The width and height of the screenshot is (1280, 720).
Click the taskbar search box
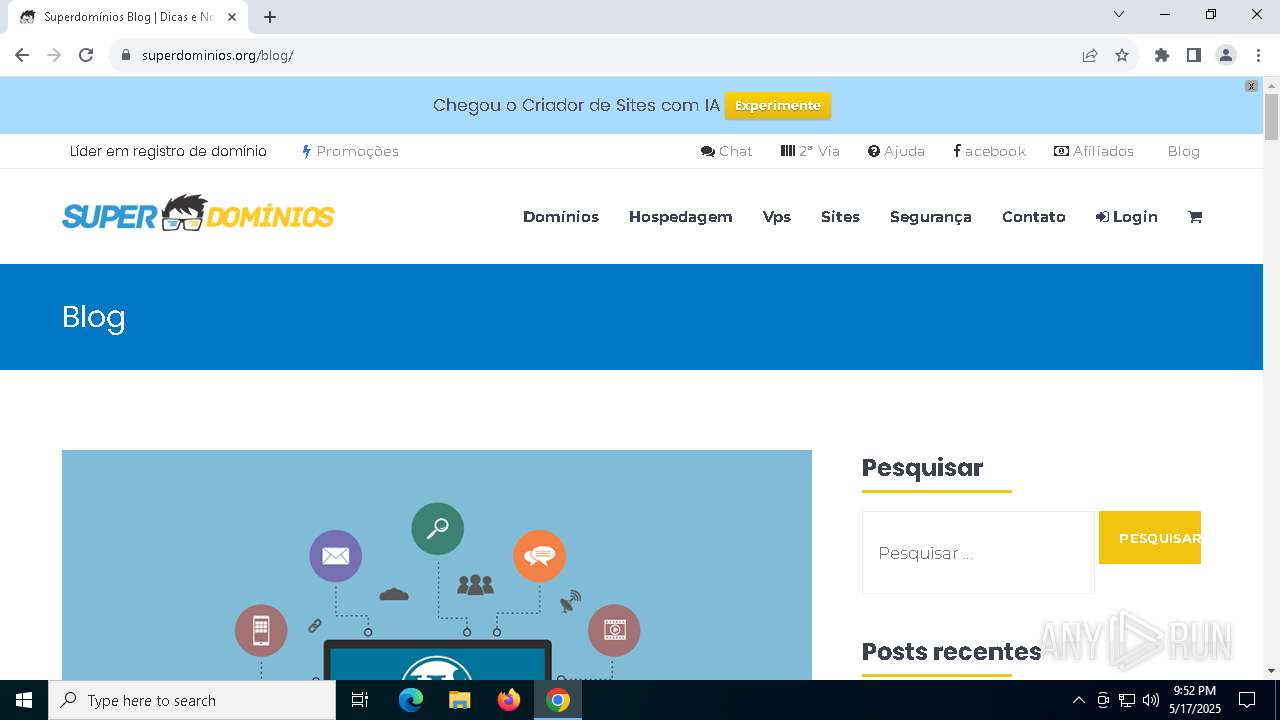(192, 700)
